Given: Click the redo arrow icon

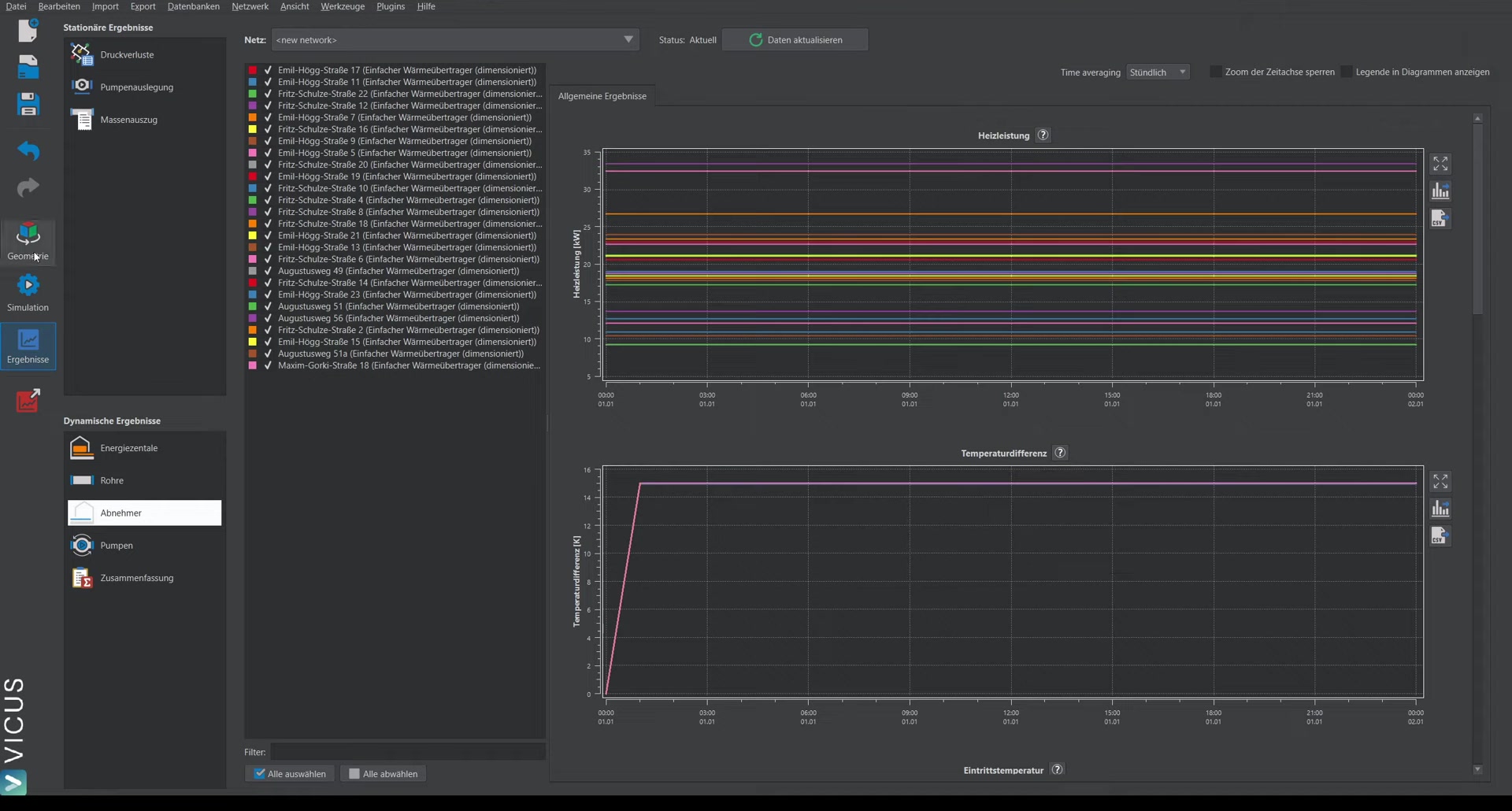Looking at the screenshot, I should coord(28,187).
